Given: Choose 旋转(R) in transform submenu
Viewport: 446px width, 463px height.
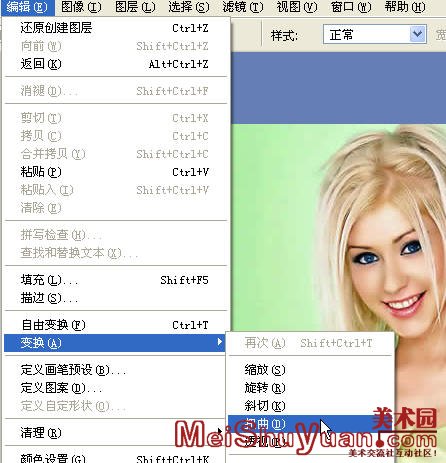Looking at the screenshot, I should (x=310, y=388).
